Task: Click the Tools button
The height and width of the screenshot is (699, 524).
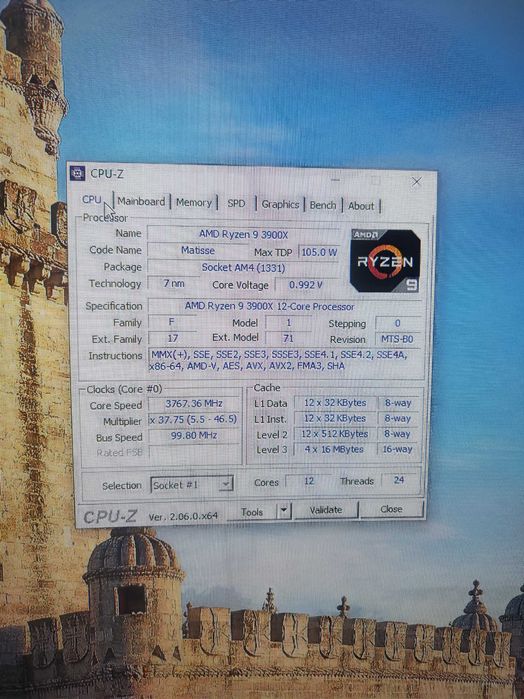Action: 252,512
